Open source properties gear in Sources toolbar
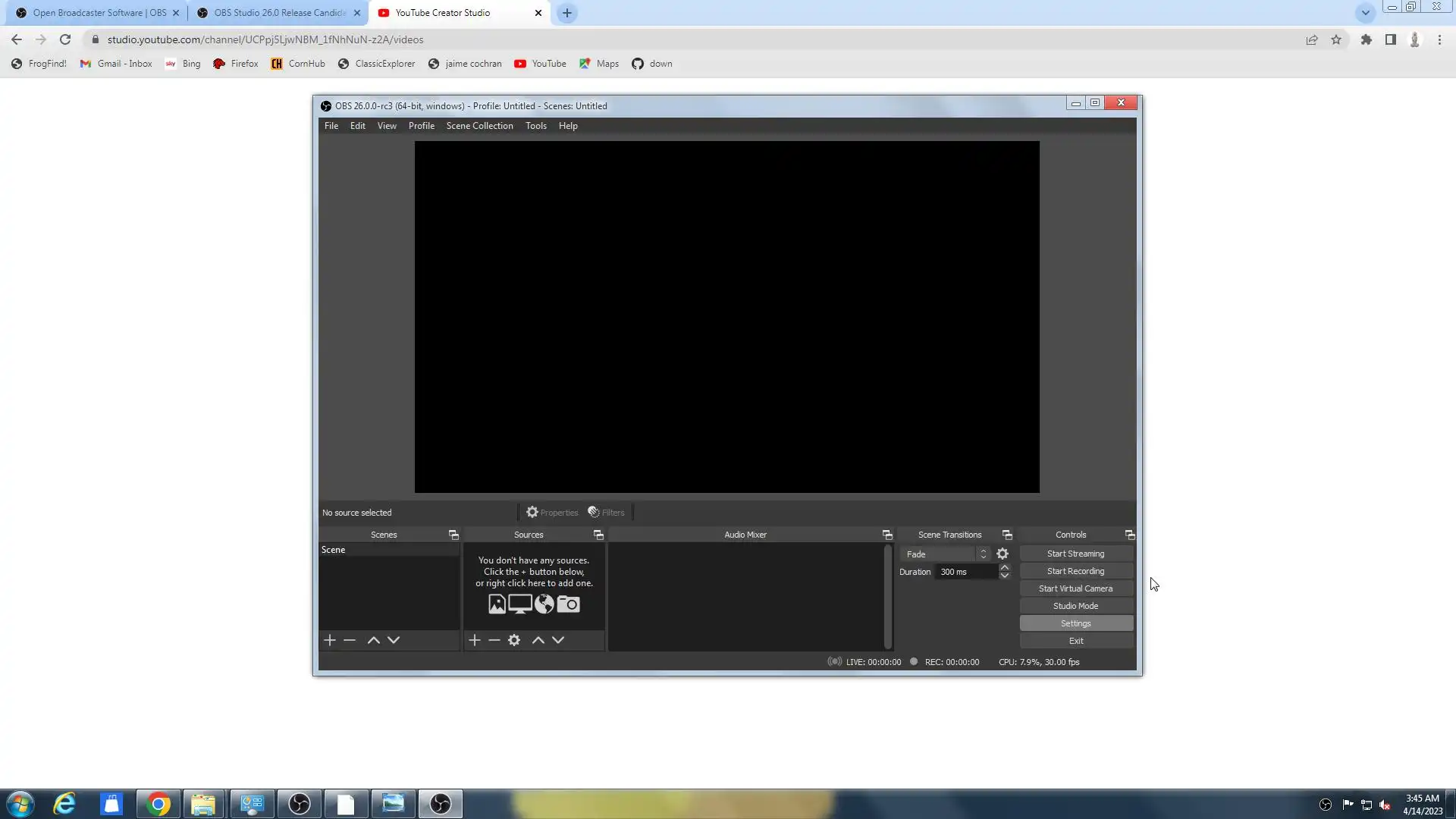 (514, 641)
